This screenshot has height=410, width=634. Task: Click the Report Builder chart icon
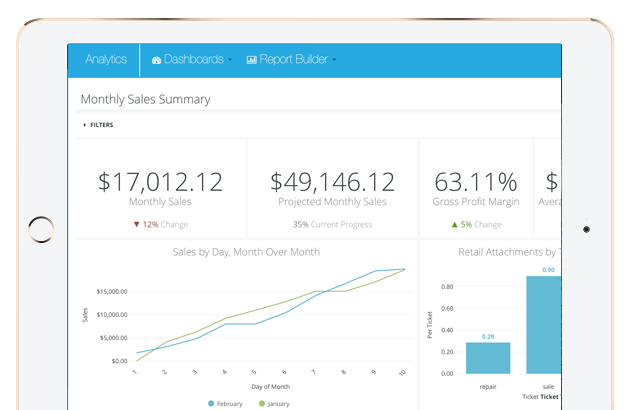click(x=251, y=60)
